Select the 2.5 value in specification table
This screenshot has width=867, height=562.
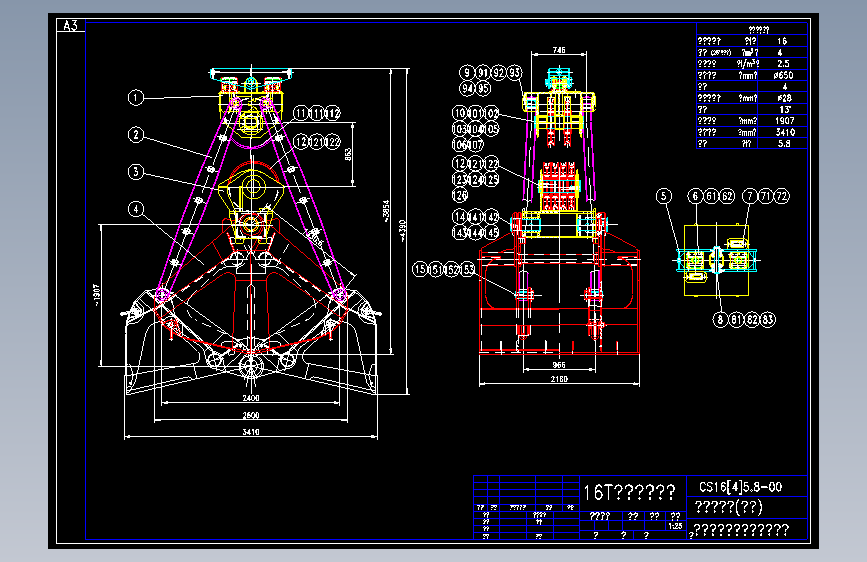click(x=783, y=64)
